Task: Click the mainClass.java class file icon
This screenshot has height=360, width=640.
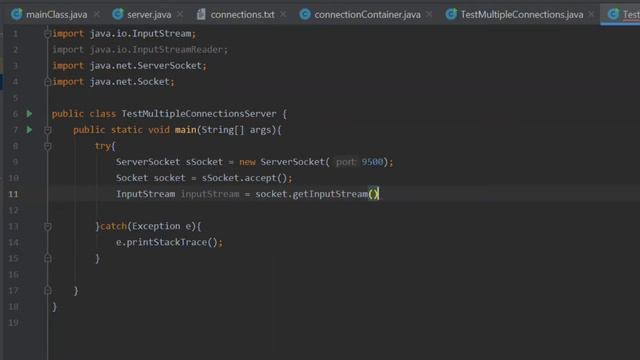Action: click(x=16, y=14)
